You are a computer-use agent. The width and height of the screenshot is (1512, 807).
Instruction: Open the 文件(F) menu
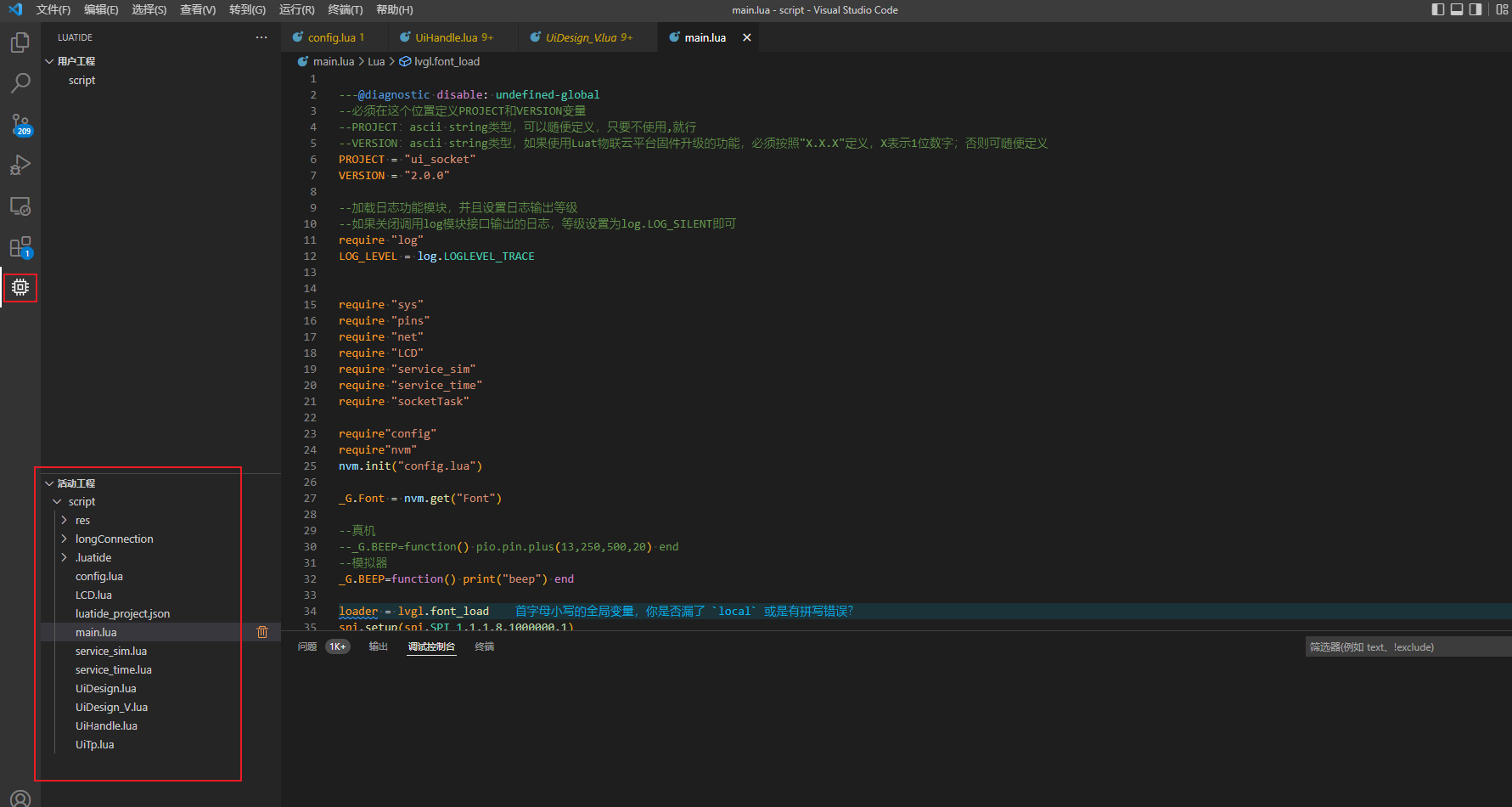(53, 9)
